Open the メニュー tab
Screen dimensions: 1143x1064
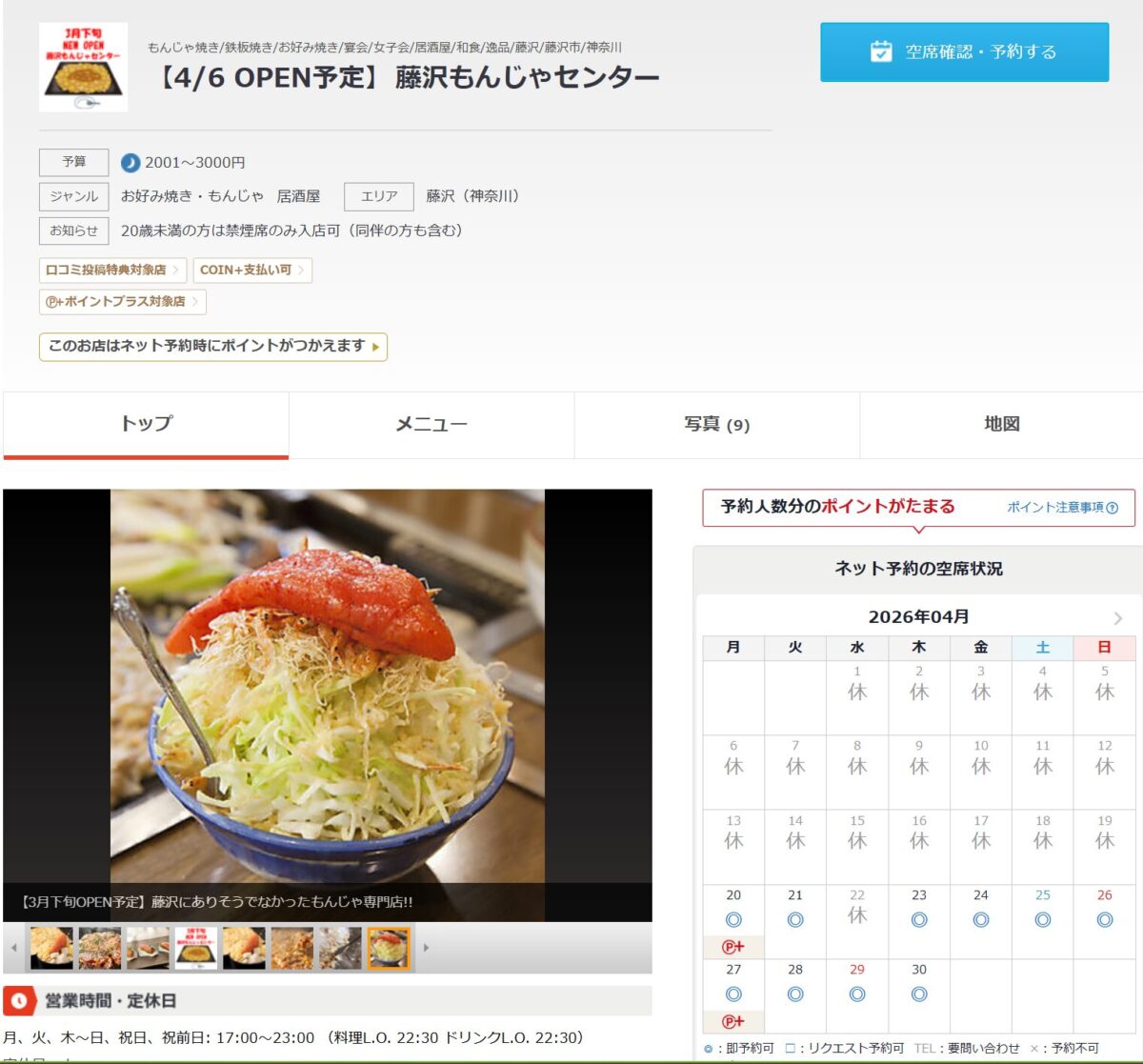[x=431, y=425]
